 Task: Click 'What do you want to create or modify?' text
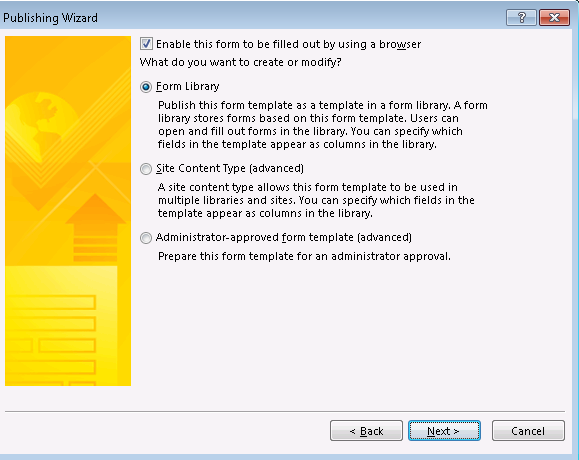click(240, 62)
